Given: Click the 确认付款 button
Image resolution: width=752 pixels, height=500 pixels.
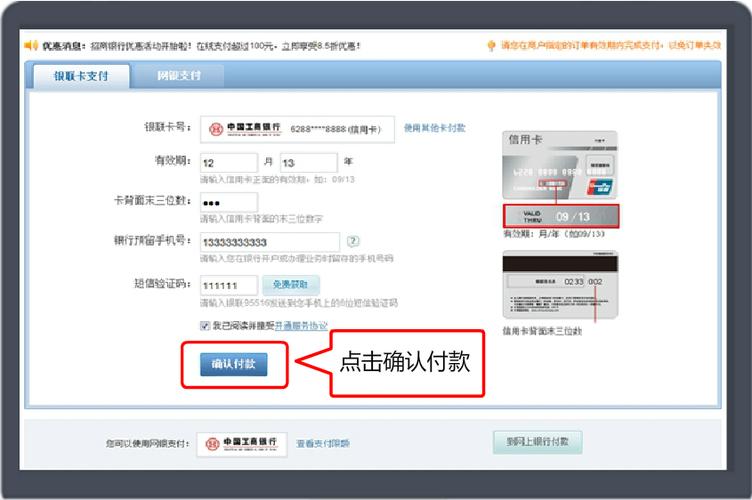Looking at the screenshot, I should 234,364.
